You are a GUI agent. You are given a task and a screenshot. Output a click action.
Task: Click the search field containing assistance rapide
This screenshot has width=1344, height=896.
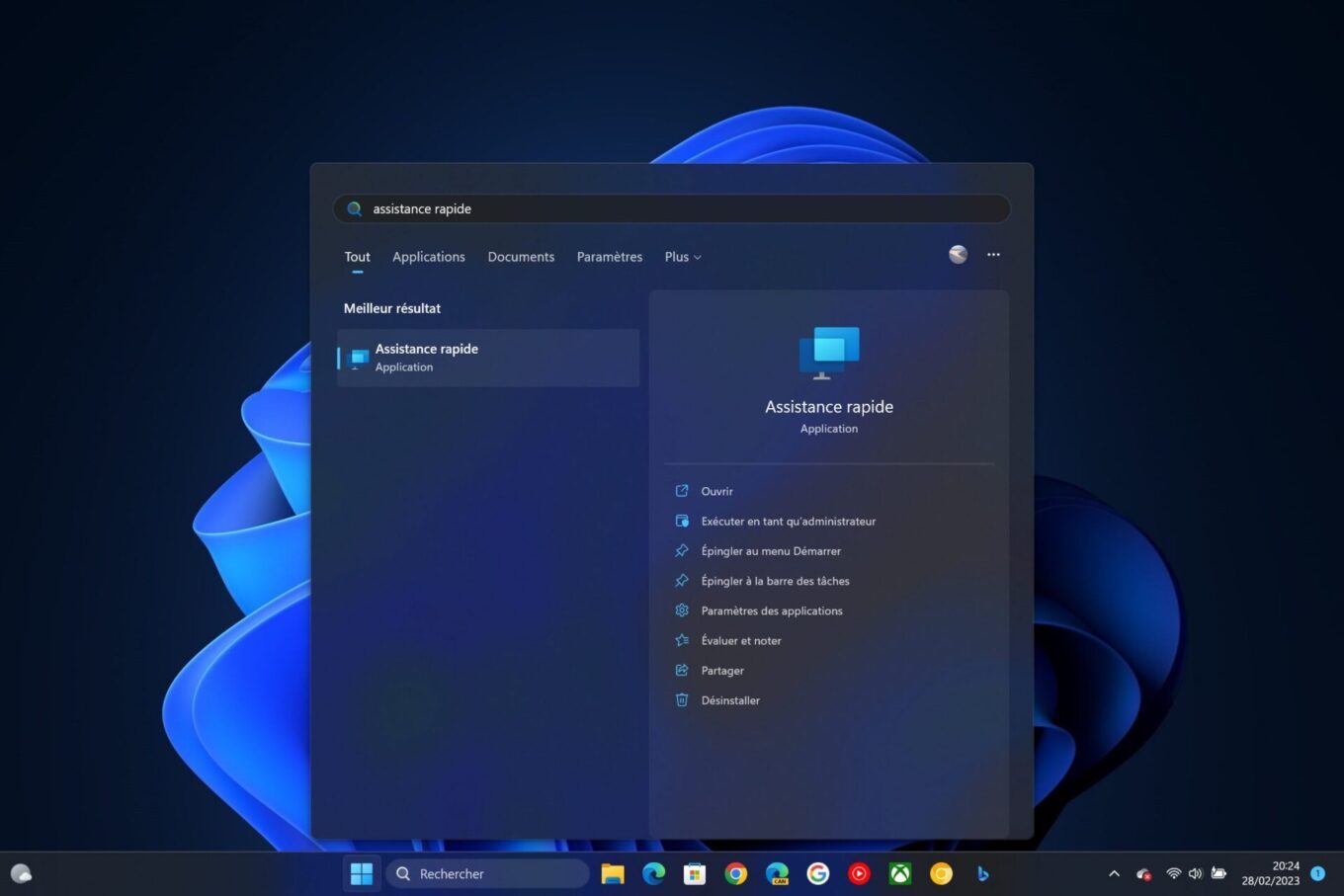pyautogui.click(x=672, y=208)
